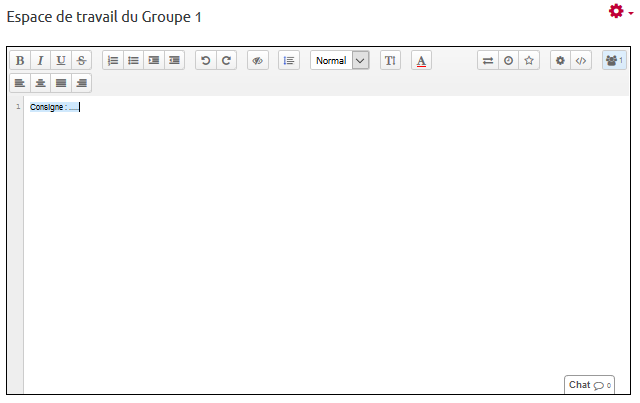Viewport: 640px width, 403px height.
Task: Clear authorship colors with eye icon
Action: 257,61
